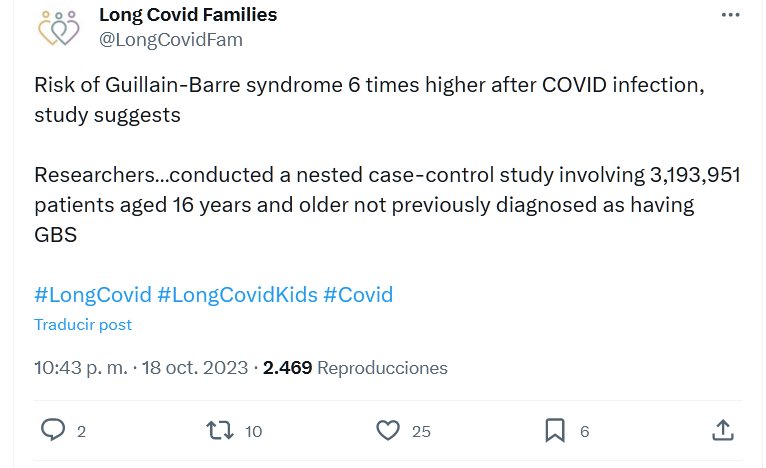Reply using the comment bubble icon
The width and height of the screenshot is (766, 468).
pyautogui.click(x=53, y=430)
